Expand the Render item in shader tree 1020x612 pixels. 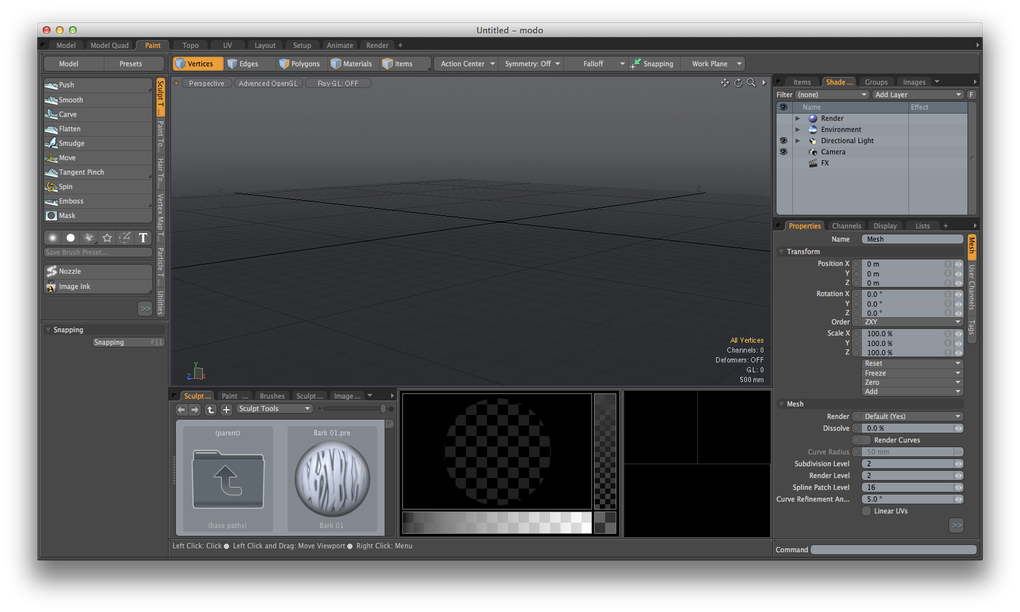[x=797, y=119]
